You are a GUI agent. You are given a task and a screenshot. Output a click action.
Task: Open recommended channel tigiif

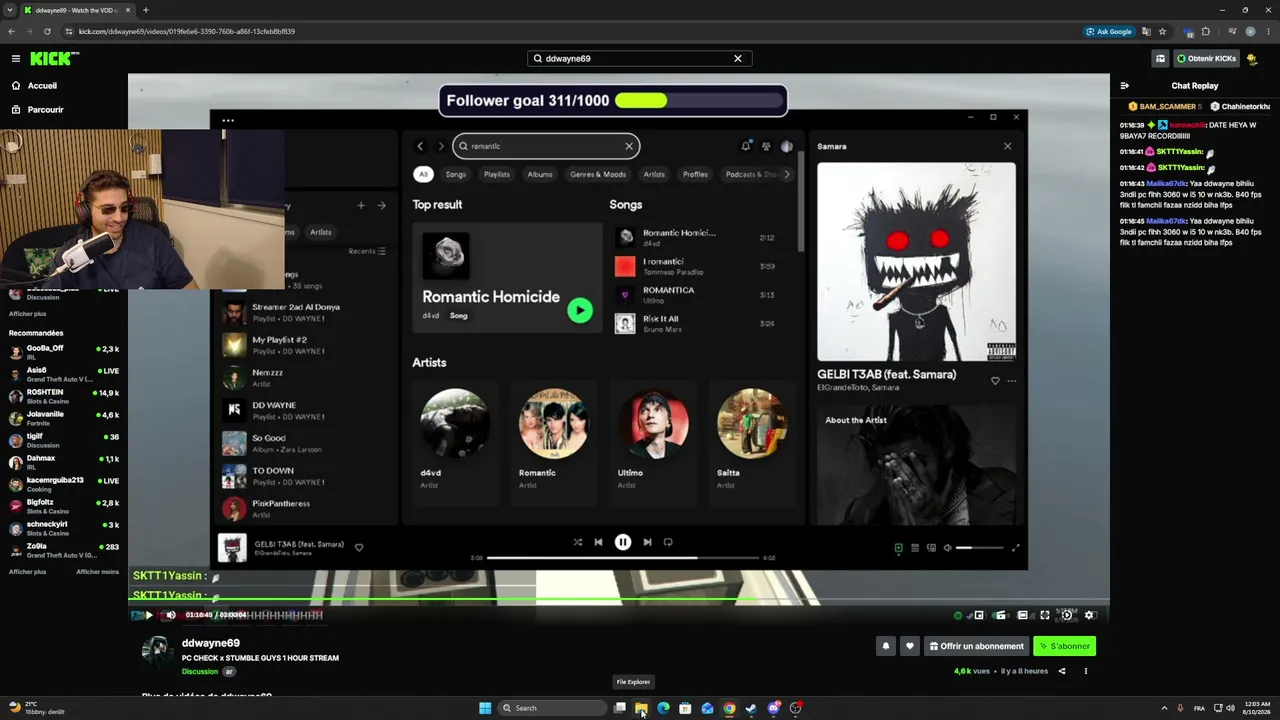pyautogui.click(x=64, y=439)
